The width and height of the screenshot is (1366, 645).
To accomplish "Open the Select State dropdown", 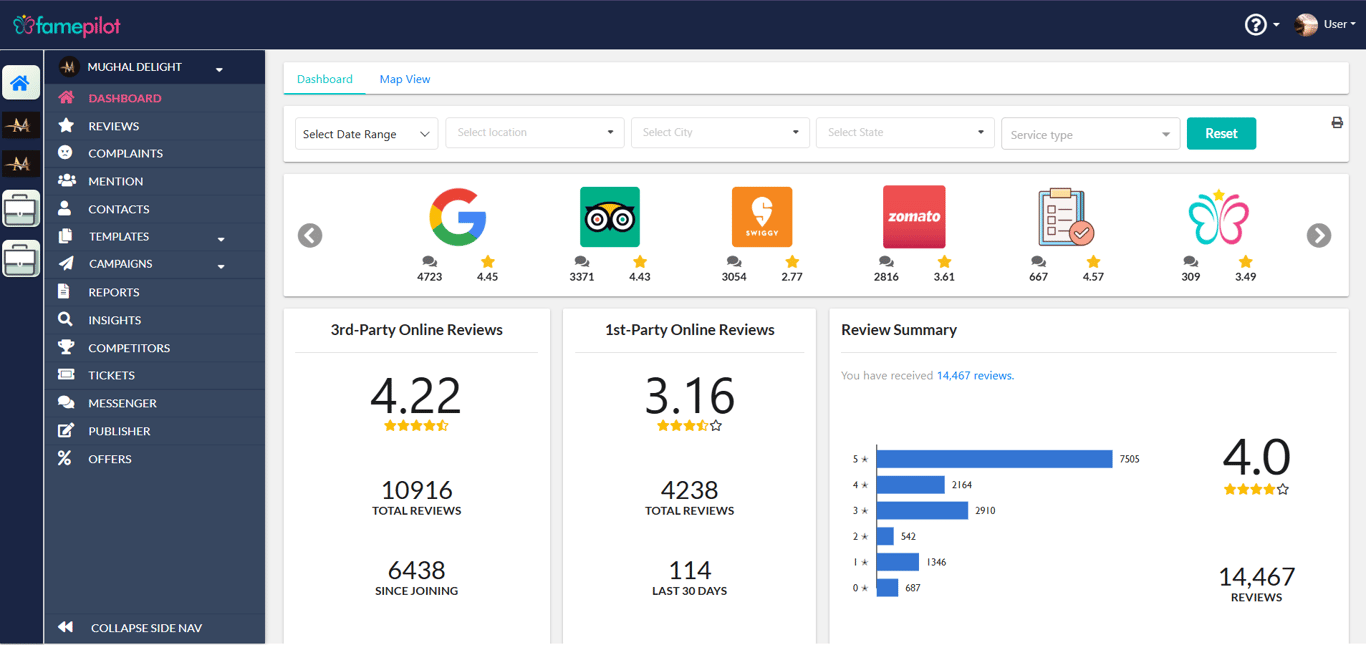I will (905, 132).
